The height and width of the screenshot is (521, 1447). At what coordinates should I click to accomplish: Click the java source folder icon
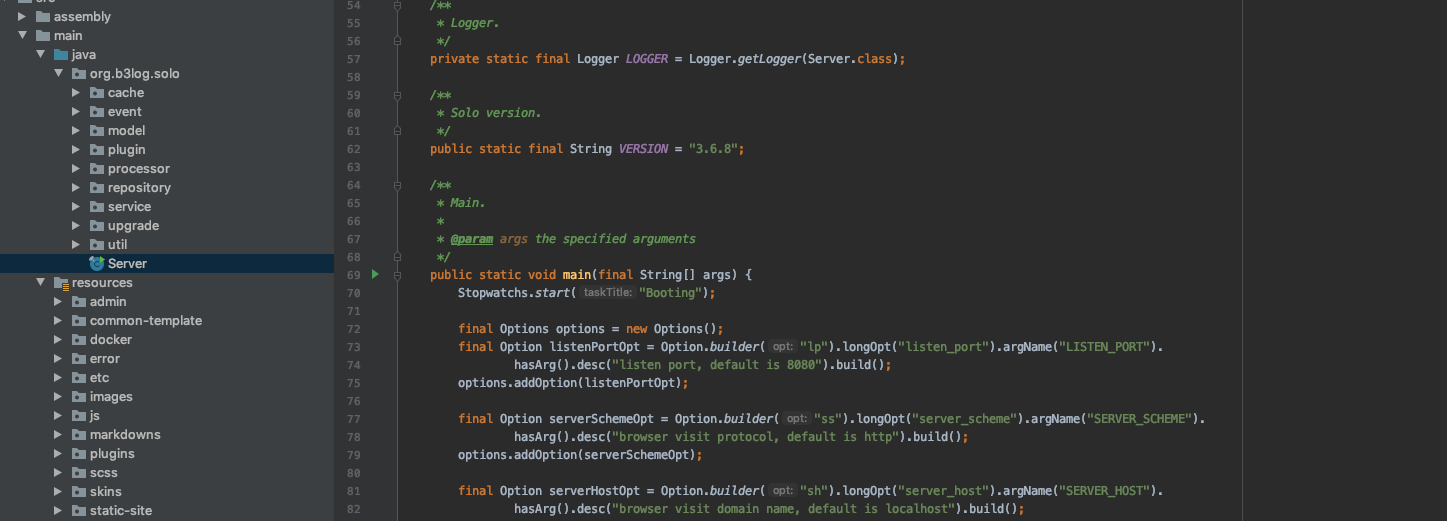tap(61, 55)
